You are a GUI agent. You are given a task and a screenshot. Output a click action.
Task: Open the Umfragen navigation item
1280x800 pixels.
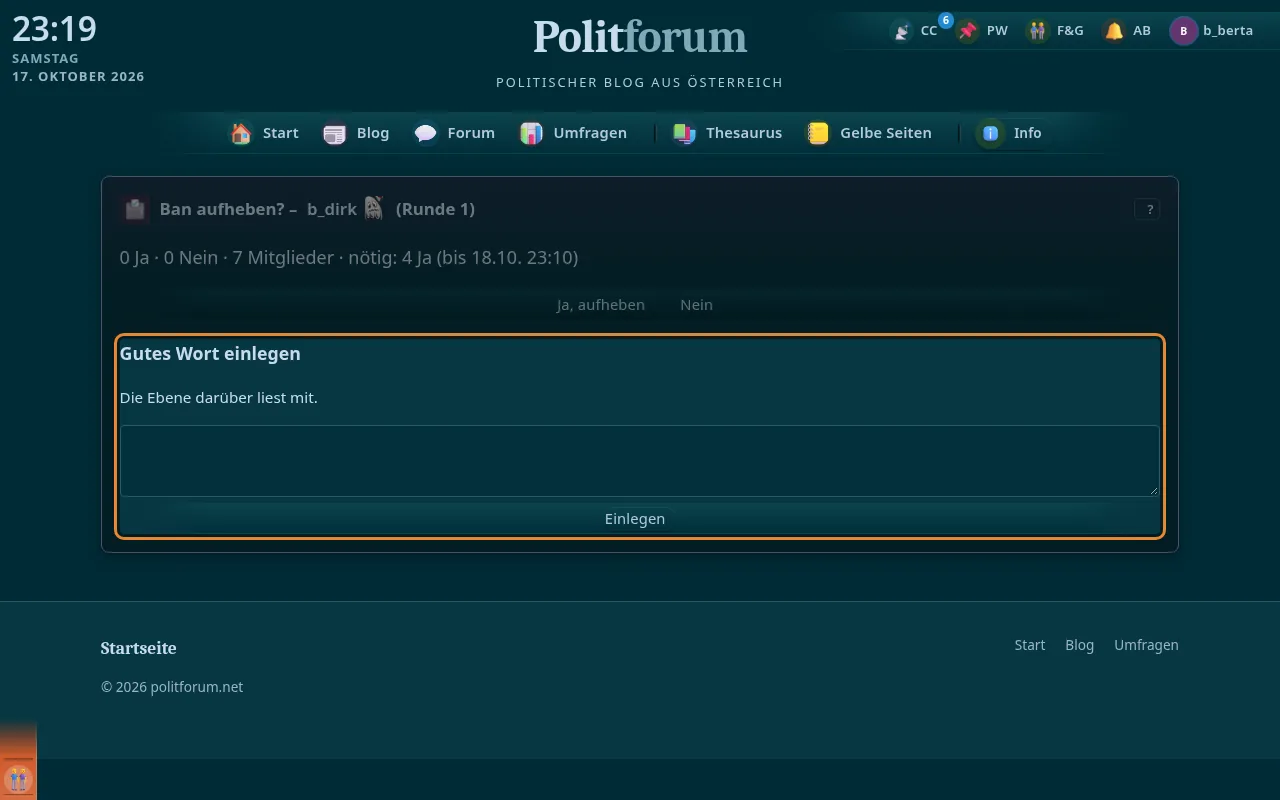590,133
